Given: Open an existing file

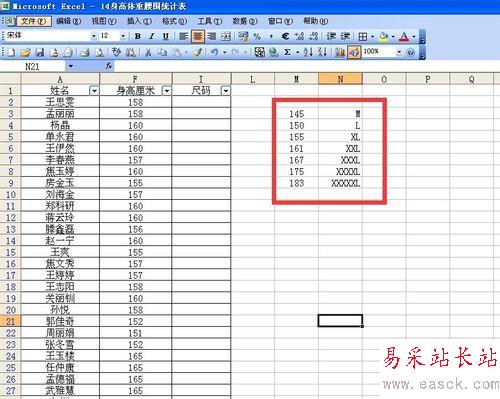Looking at the screenshot, I should point(25,52).
